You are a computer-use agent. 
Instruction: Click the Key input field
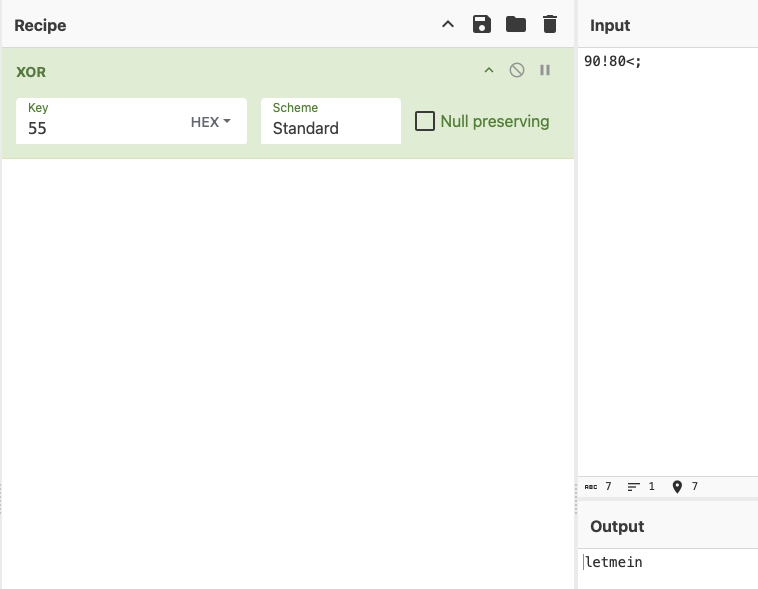pyautogui.click(x=100, y=128)
